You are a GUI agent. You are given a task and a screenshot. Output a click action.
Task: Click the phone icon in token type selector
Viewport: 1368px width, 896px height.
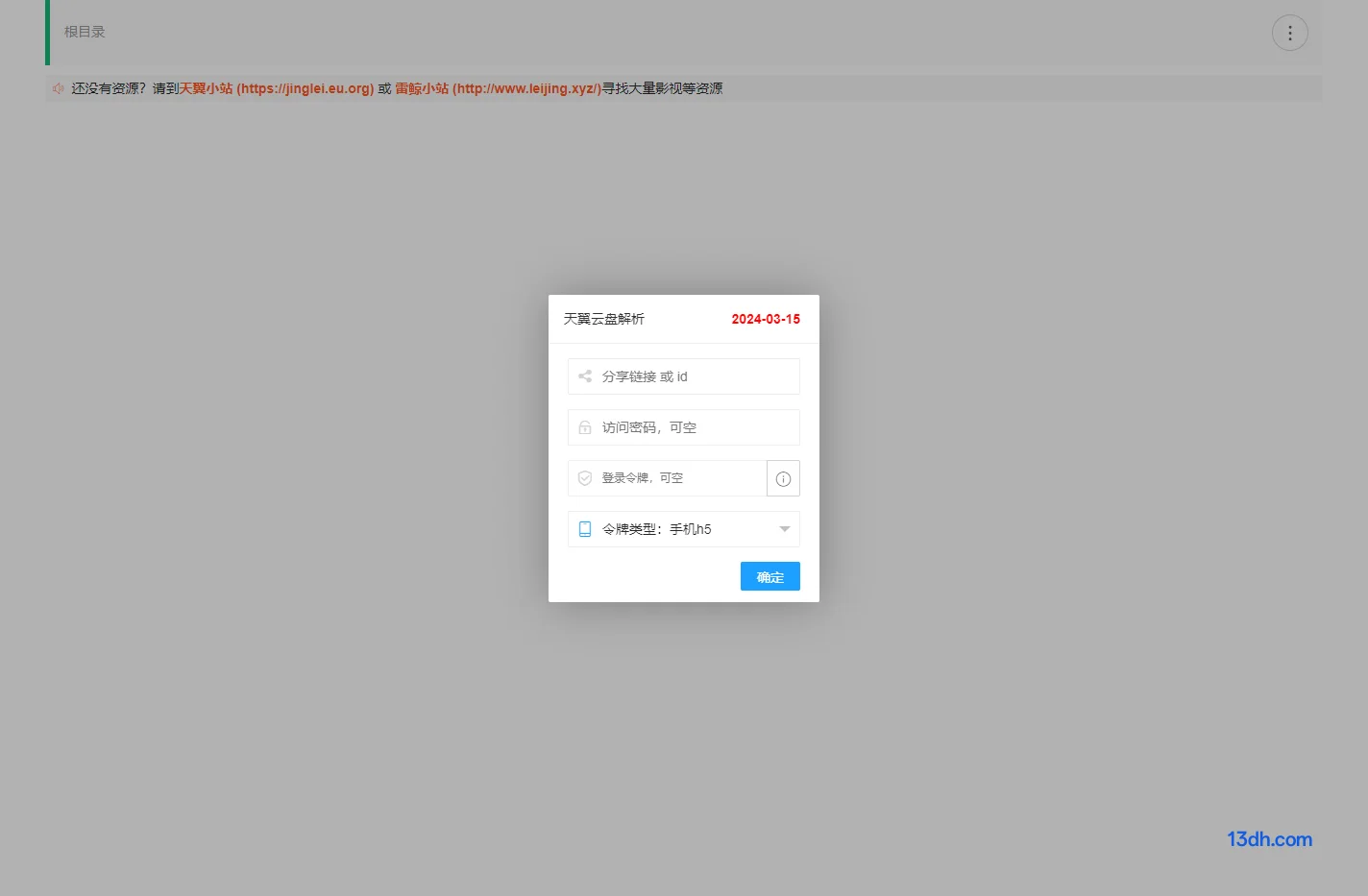[585, 529]
